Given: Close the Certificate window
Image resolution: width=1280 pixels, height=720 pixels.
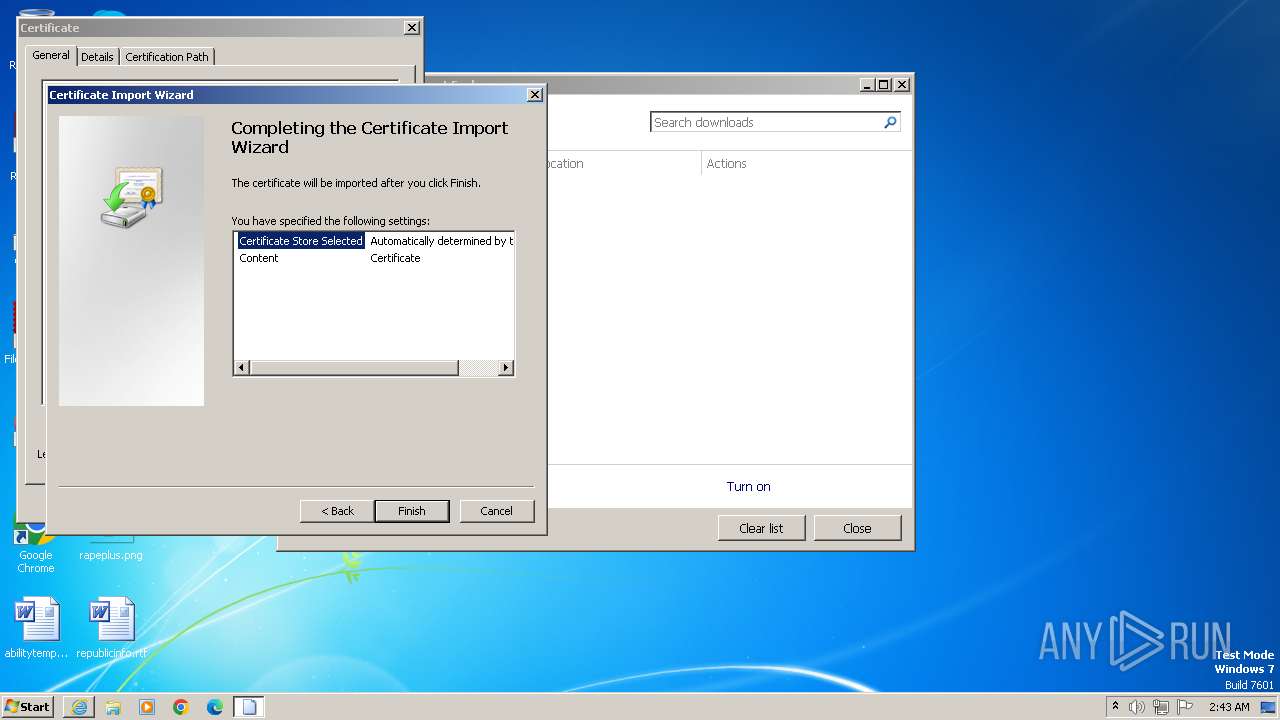Looking at the screenshot, I should click(412, 28).
